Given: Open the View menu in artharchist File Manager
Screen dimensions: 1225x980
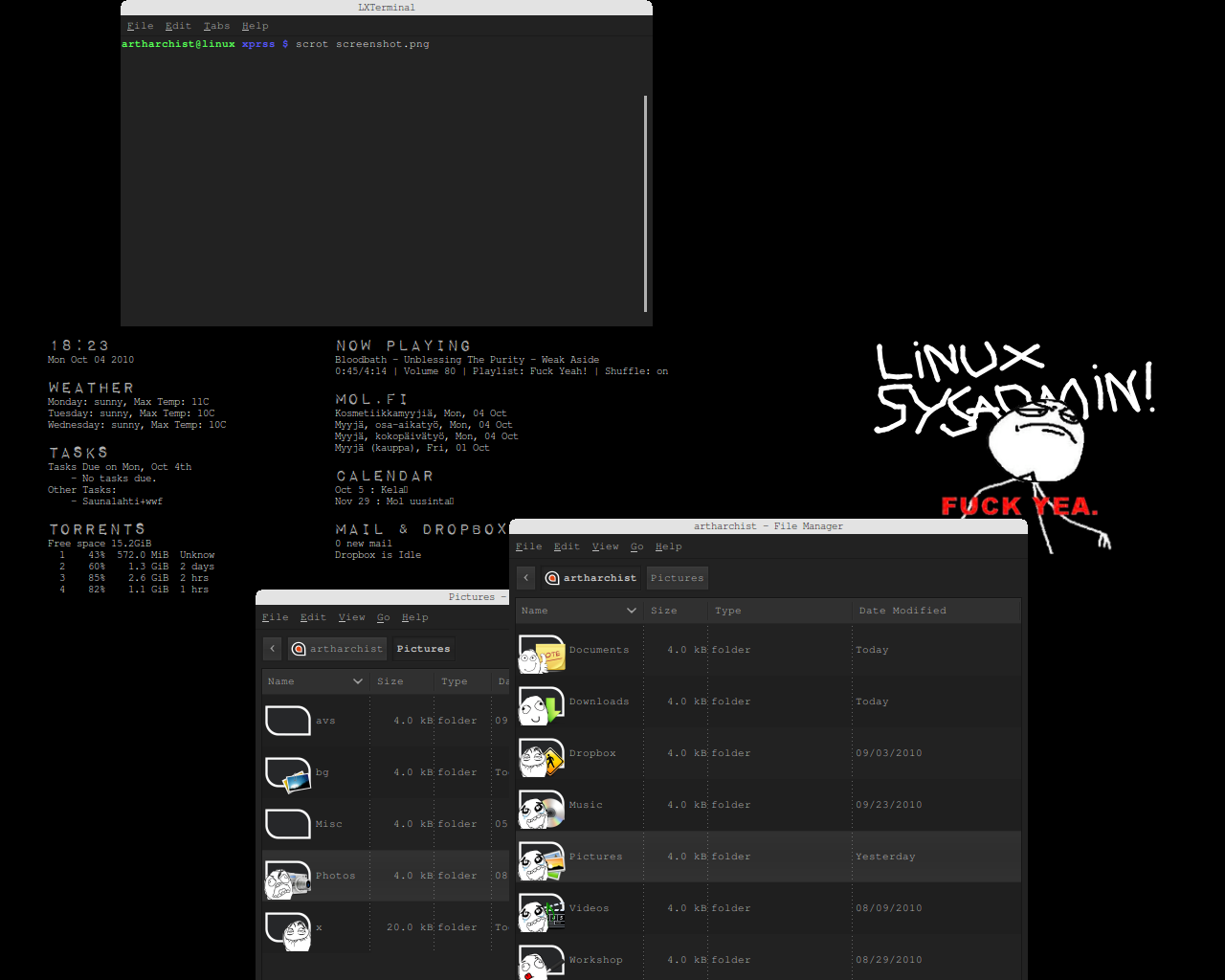Looking at the screenshot, I should [x=605, y=546].
